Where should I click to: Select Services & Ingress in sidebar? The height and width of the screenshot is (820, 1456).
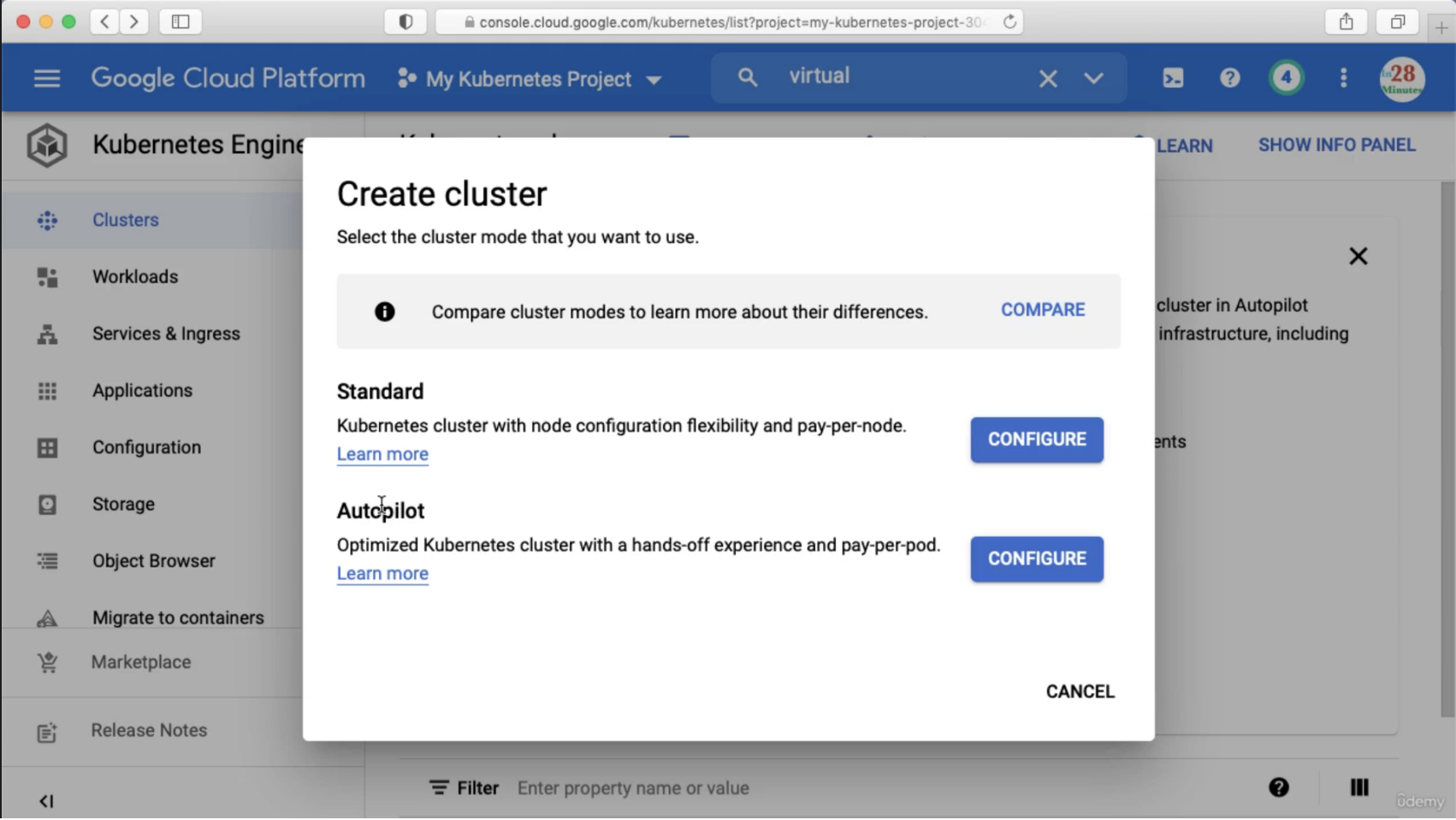click(x=166, y=334)
